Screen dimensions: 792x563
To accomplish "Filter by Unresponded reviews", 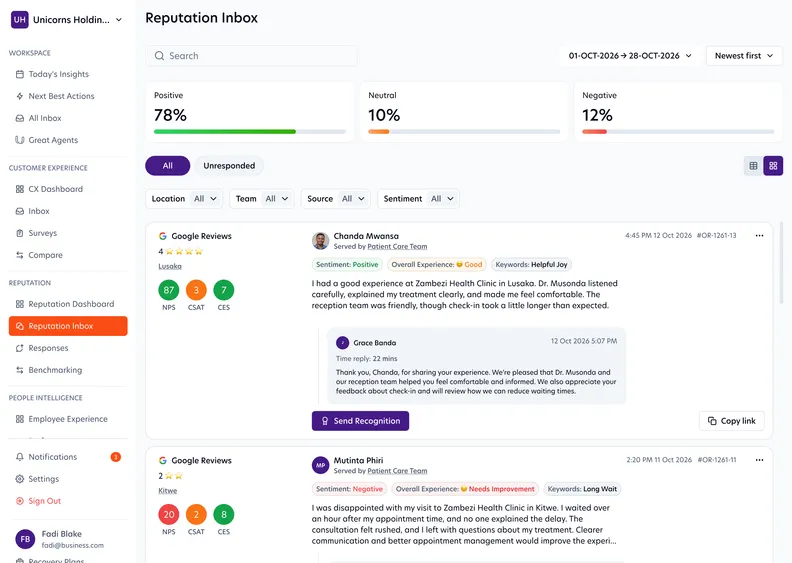I will pyautogui.click(x=229, y=166).
